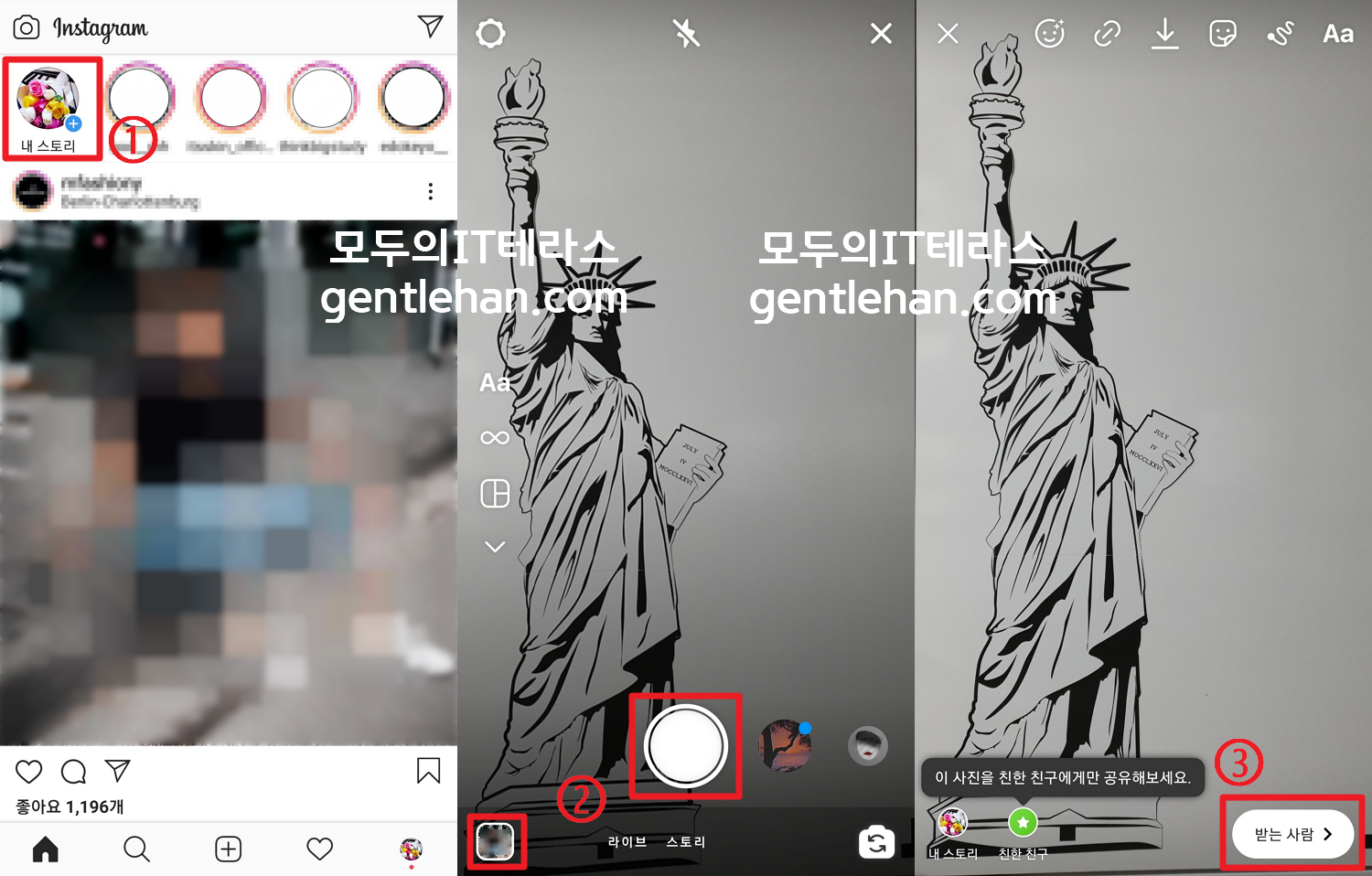This screenshot has height=876, width=1372.
Task: Select the Boomerang infinity mode
Action: tap(495, 438)
